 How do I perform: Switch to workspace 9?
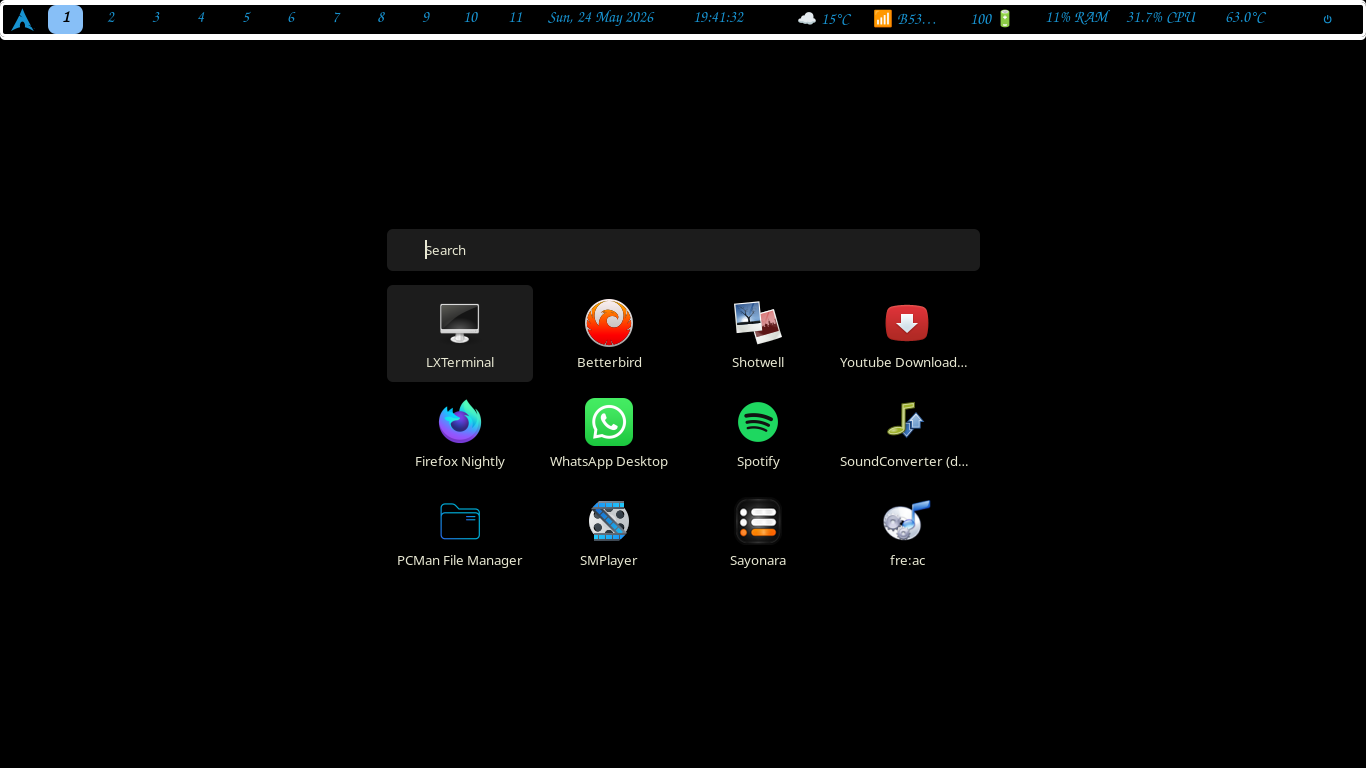tap(426, 18)
